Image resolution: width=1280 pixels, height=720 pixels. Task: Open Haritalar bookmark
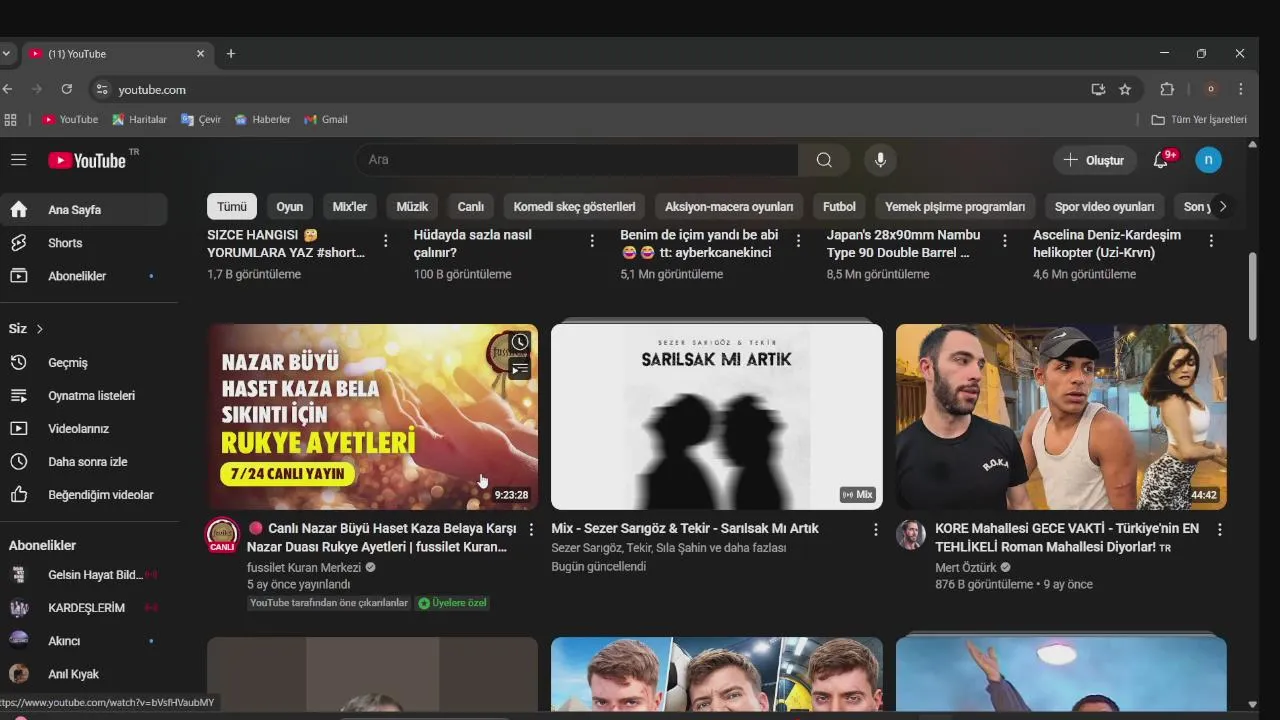point(139,119)
